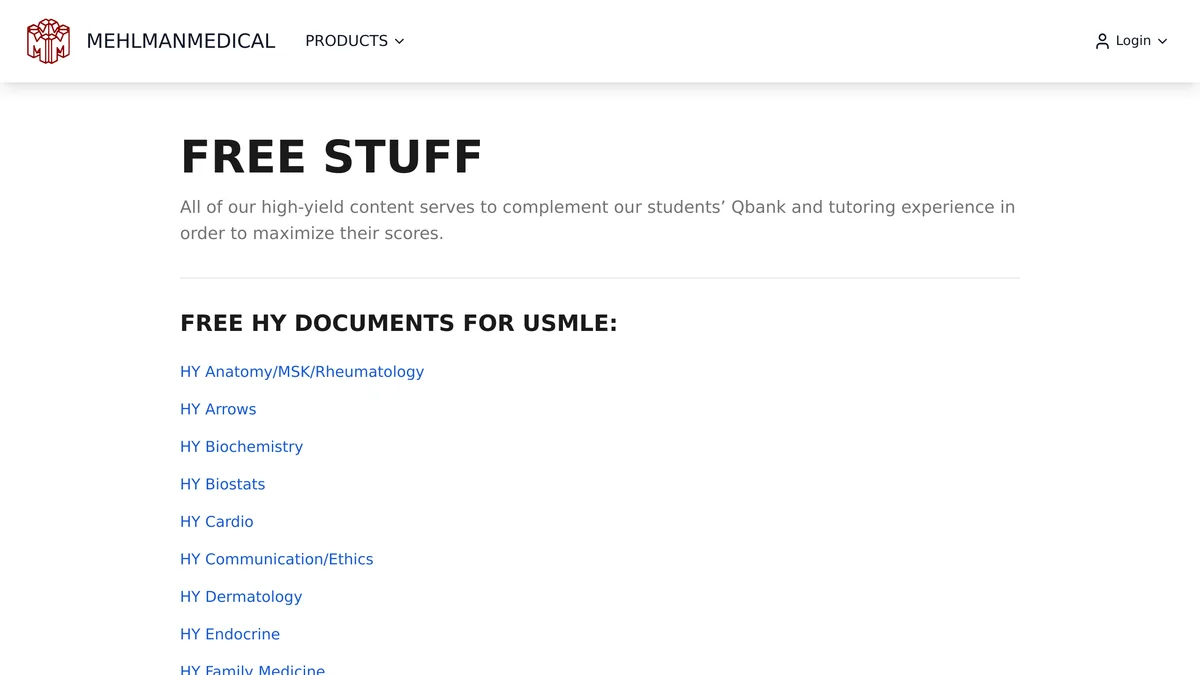Click the FREE HY DOCUMENTS FOR USMLE heading

(x=399, y=323)
